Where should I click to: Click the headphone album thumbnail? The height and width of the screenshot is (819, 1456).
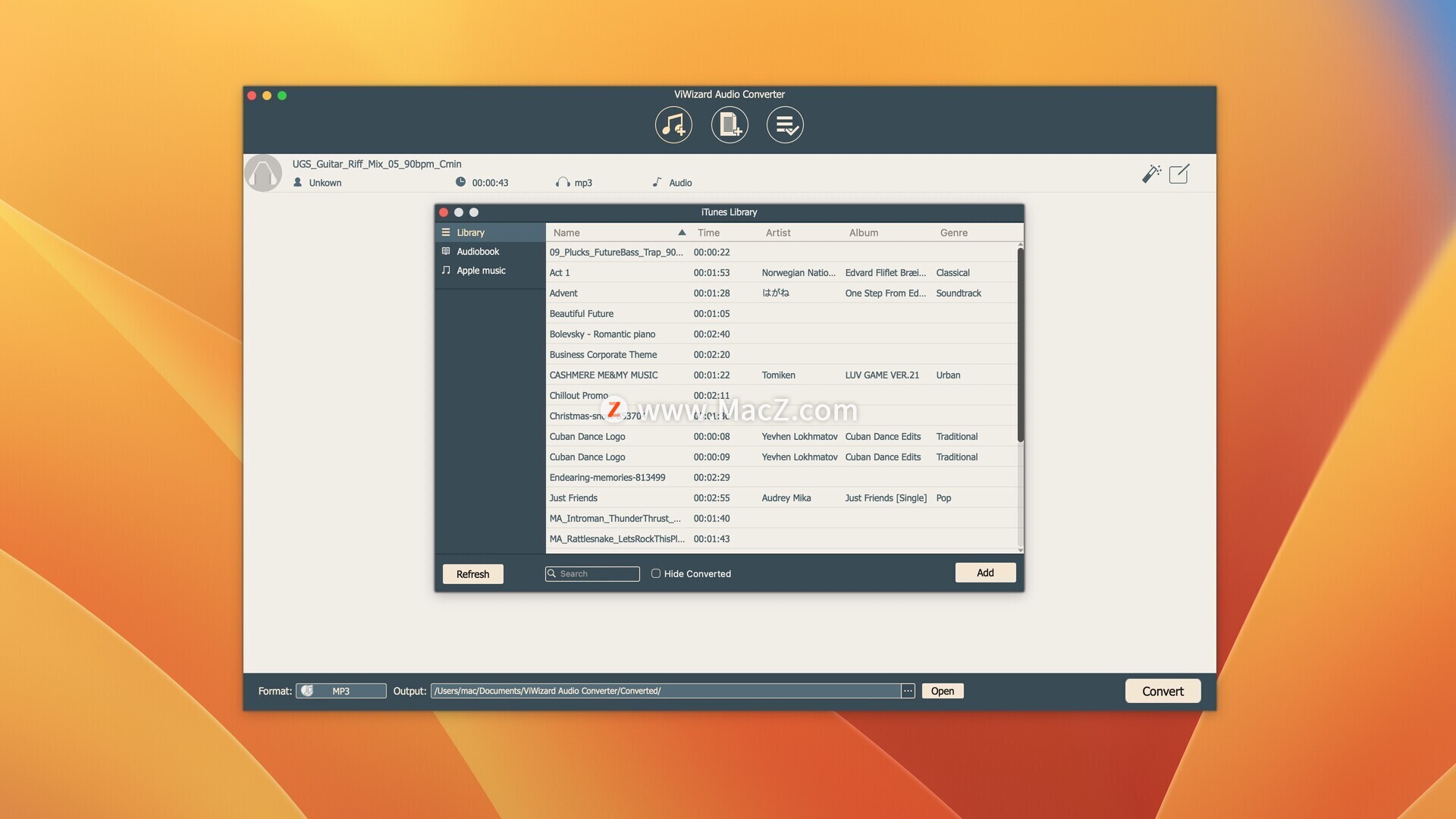tap(263, 173)
